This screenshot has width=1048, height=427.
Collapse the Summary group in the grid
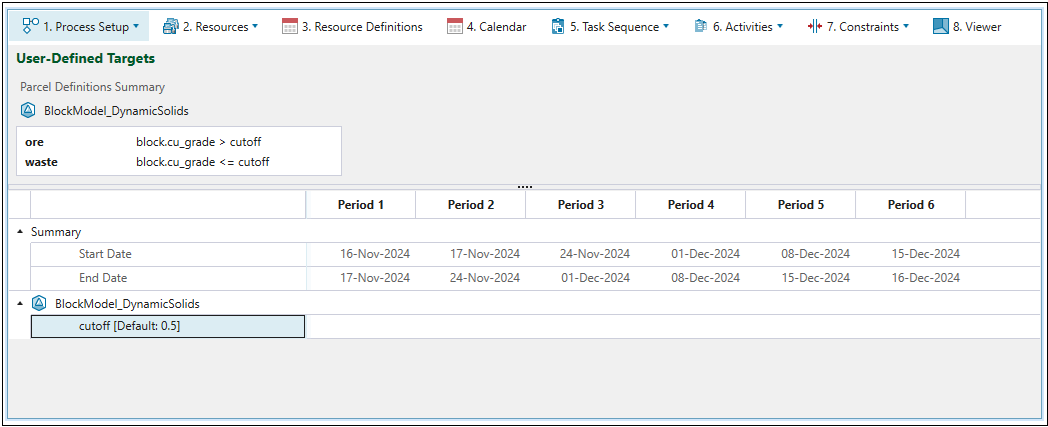[21, 232]
